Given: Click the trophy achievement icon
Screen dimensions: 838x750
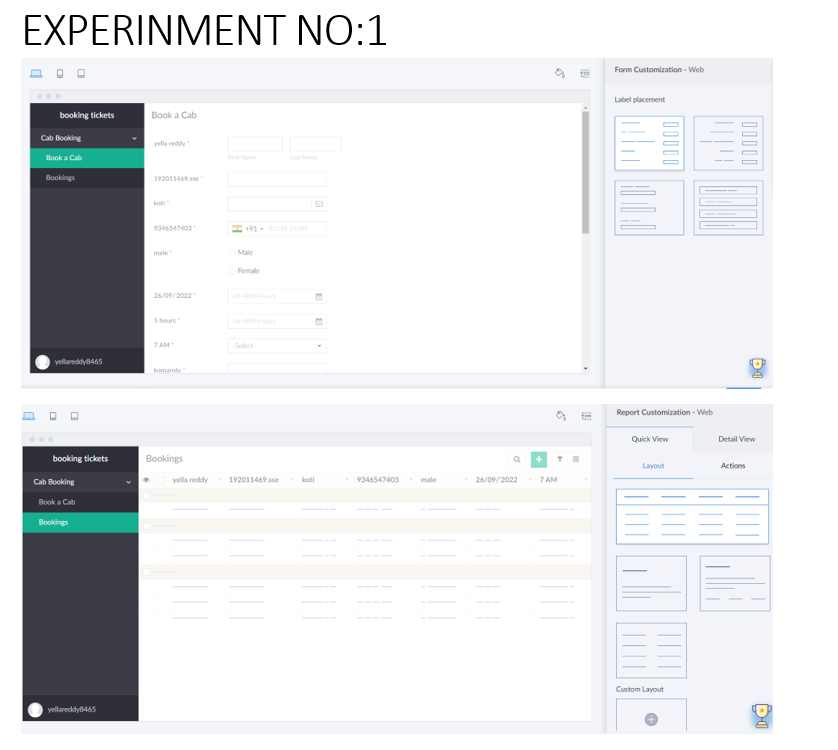Looking at the screenshot, I should pyautogui.click(x=759, y=367).
